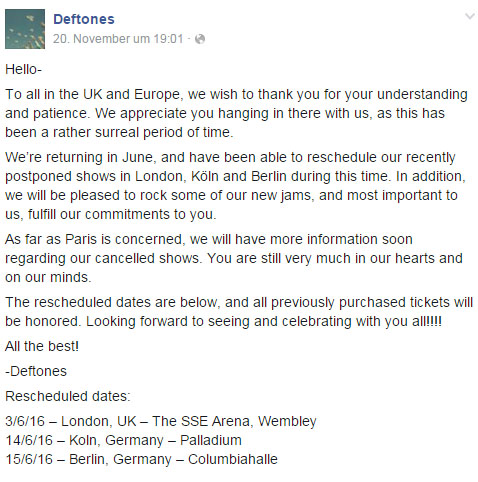Screen dimensions: 478x482
Task: Click the globe public-audience icon
Action: coord(200,39)
